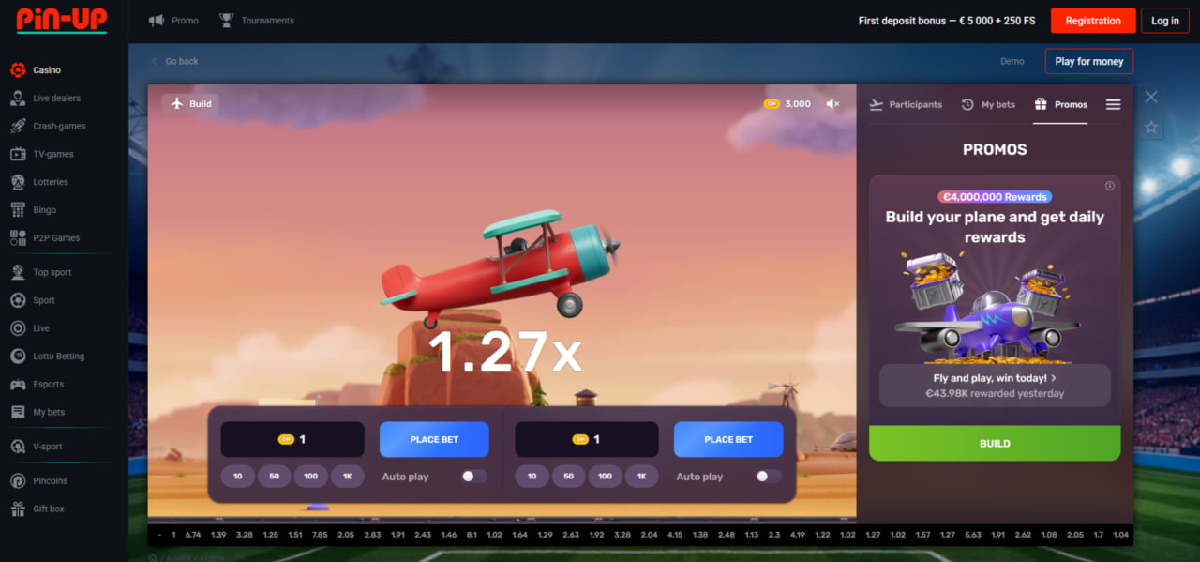Select 1K chip in second bet panel
The height and width of the screenshot is (562, 1200).
(x=641, y=476)
